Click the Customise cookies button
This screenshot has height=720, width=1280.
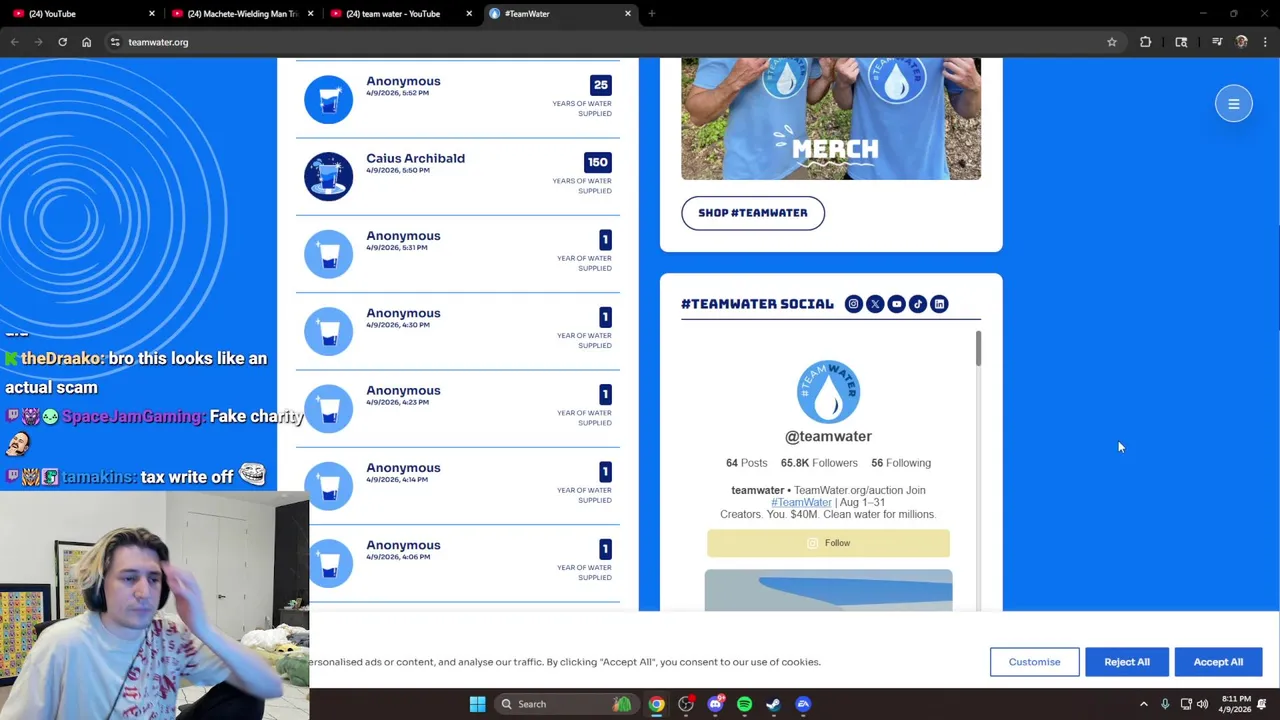click(1034, 662)
